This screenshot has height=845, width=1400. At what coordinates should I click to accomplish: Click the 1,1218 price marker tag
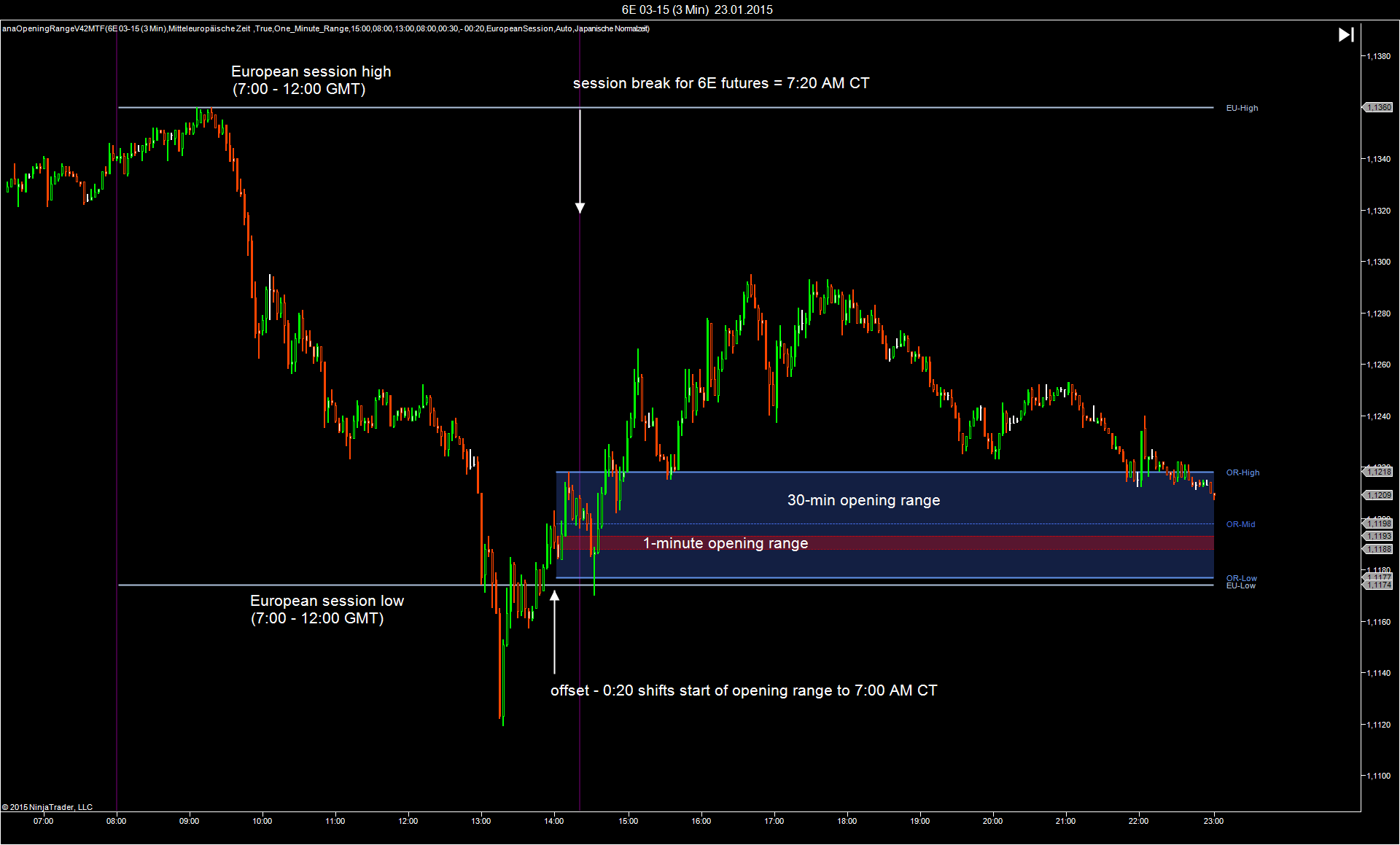coord(1378,472)
